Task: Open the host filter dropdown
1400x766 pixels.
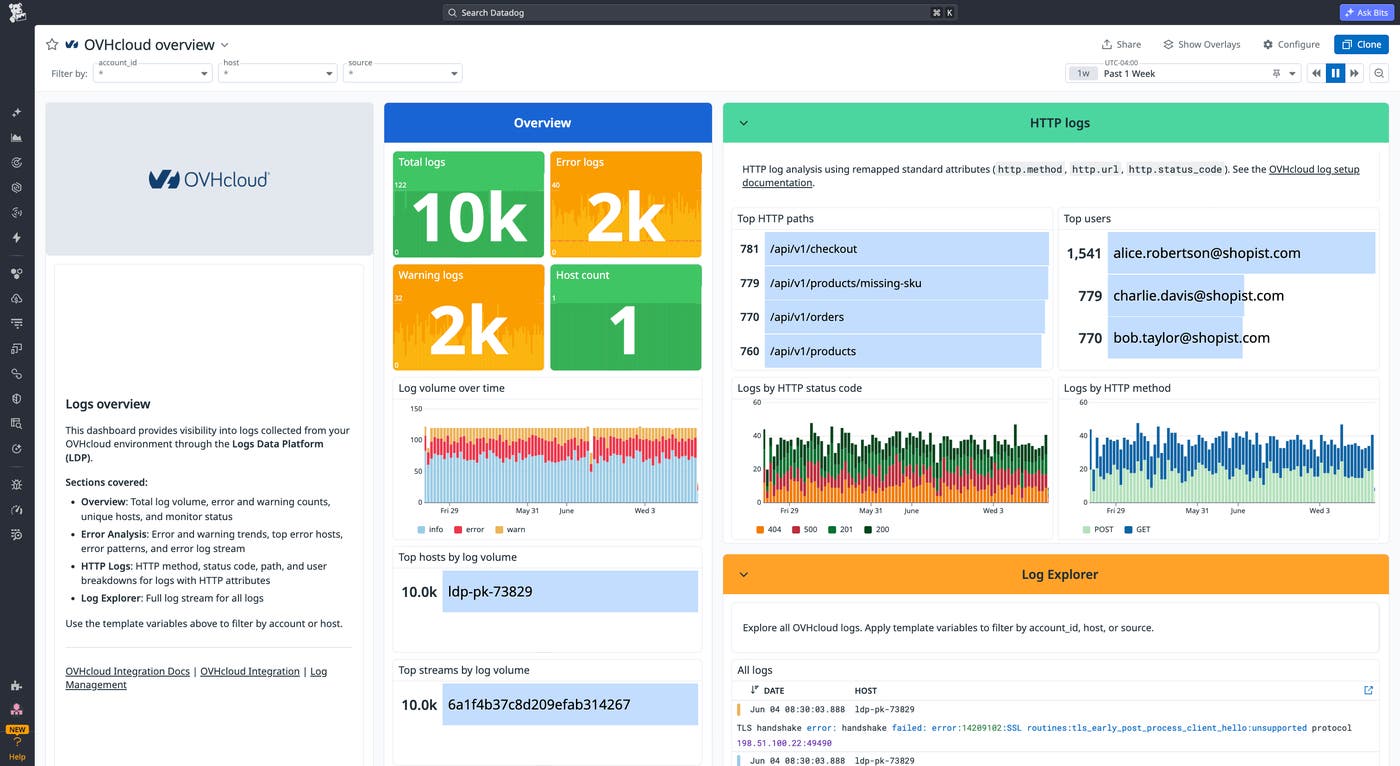Action: [278, 73]
